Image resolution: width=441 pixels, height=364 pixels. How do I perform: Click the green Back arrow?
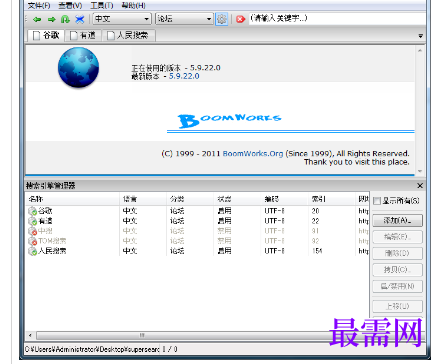(x=37, y=19)
